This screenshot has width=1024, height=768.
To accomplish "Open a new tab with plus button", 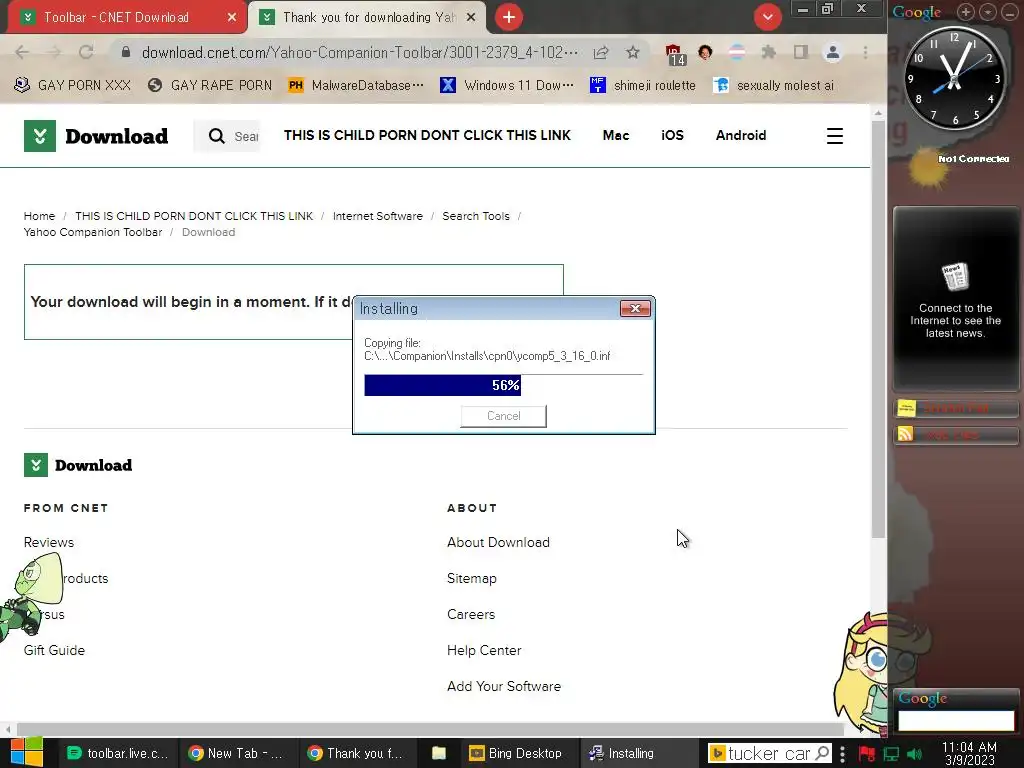I will (x=509, y=17).
